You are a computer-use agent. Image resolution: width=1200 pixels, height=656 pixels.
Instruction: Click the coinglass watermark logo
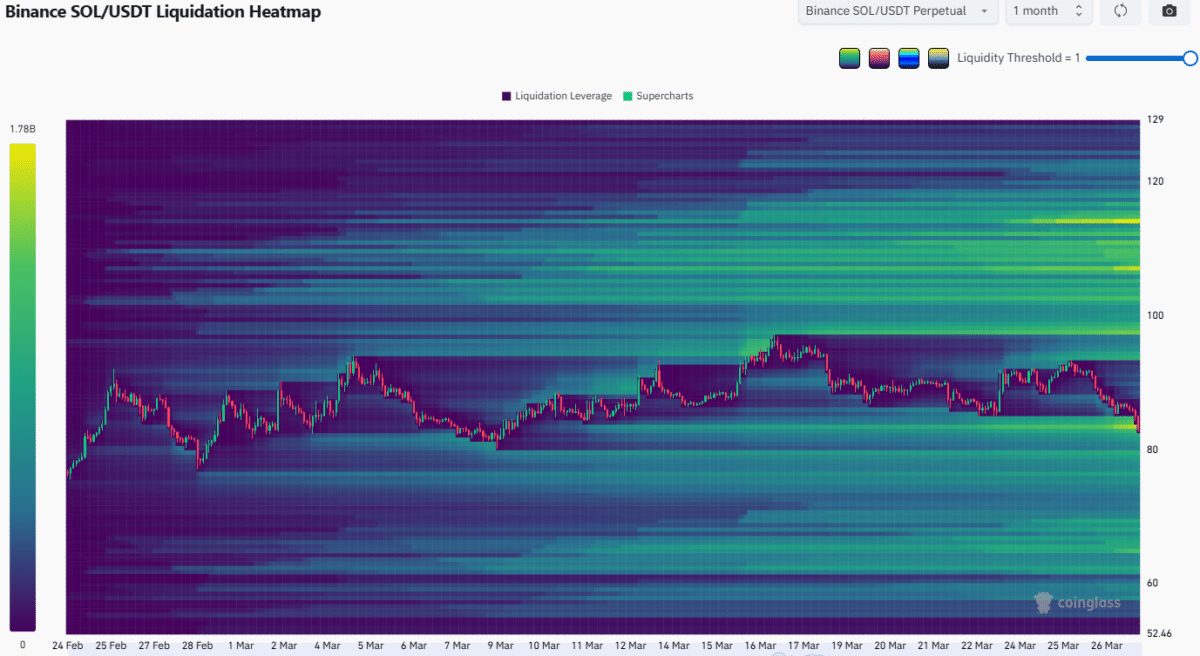point(1077,603)
